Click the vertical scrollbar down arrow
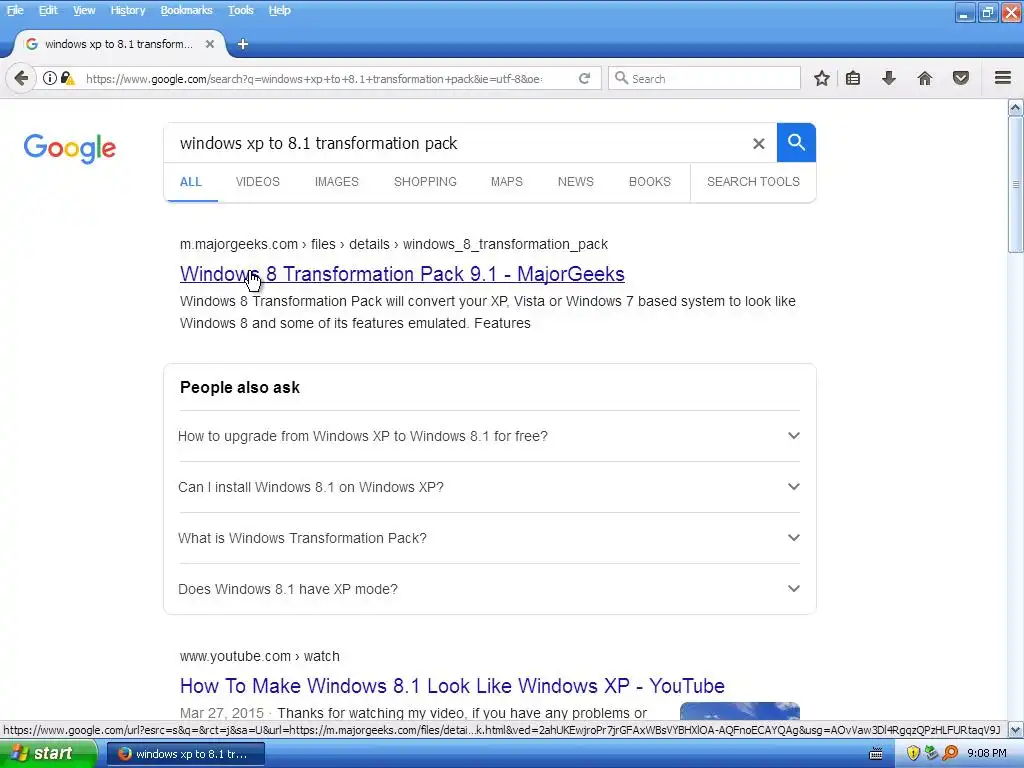Image resolution: width=1024 pixels, height=768 pixels. (x=1016, y=729)
